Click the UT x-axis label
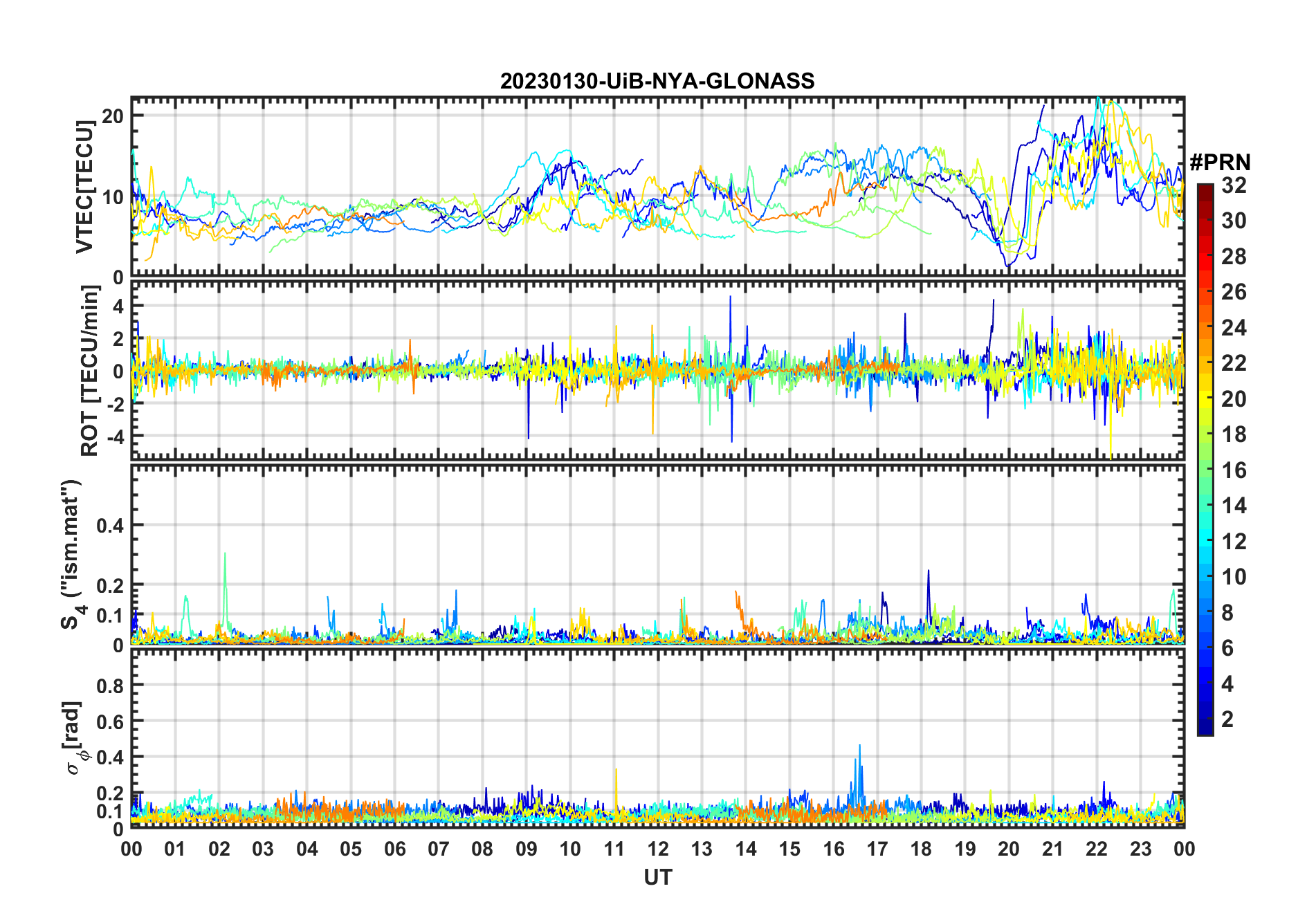 657,877
